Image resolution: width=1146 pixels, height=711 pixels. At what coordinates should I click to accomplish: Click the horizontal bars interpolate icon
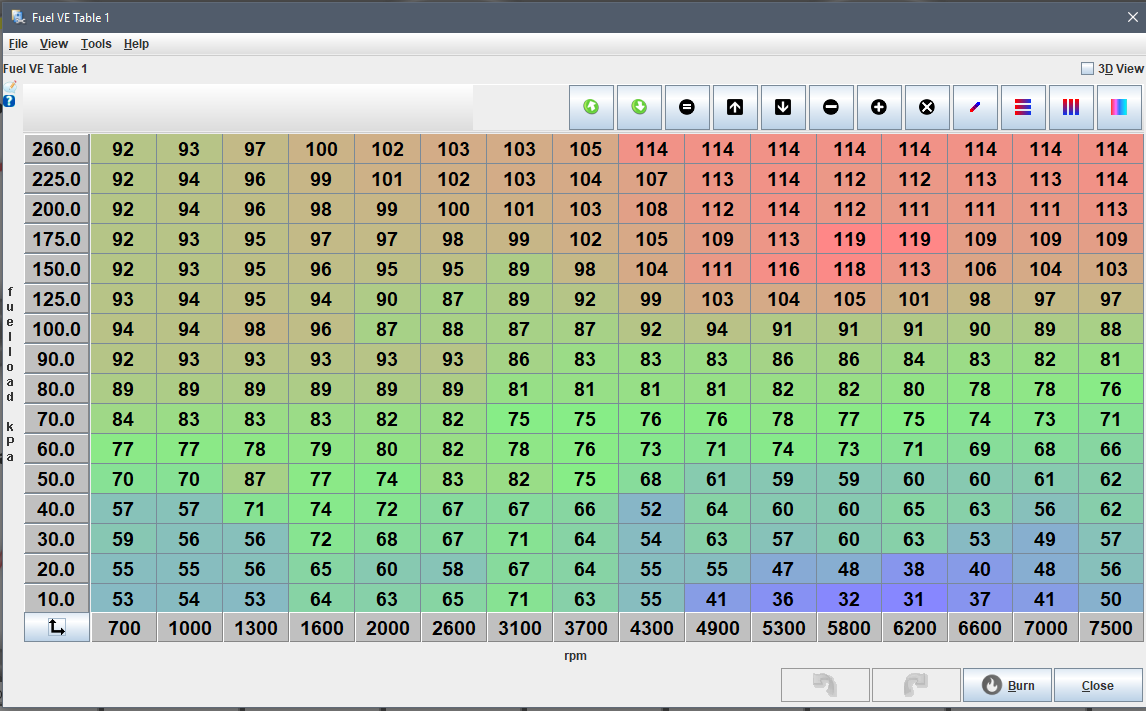tap(1023, 107)
